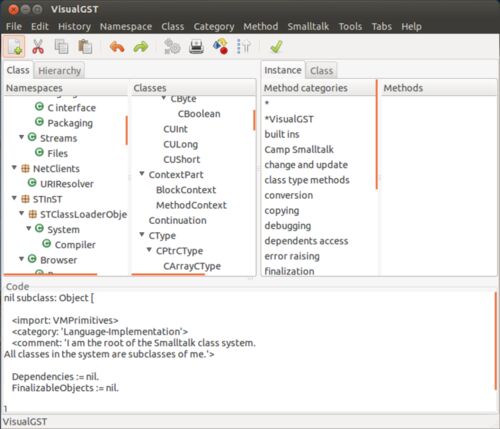The image size is (500, 429).
Task: Select the Camp Smalltalk category
Action: [x=299, y=149]
